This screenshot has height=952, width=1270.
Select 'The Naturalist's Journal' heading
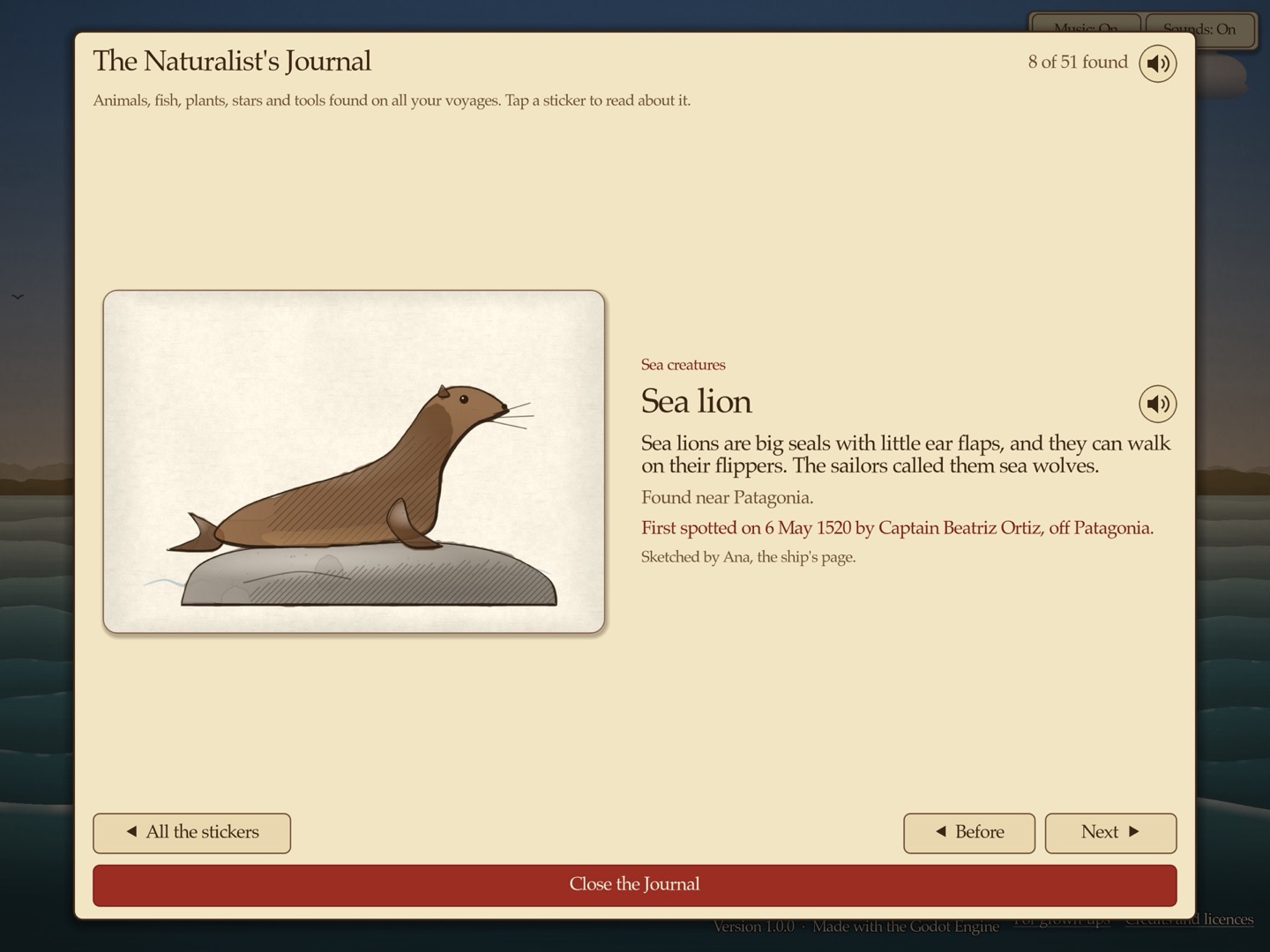(232, 61)
